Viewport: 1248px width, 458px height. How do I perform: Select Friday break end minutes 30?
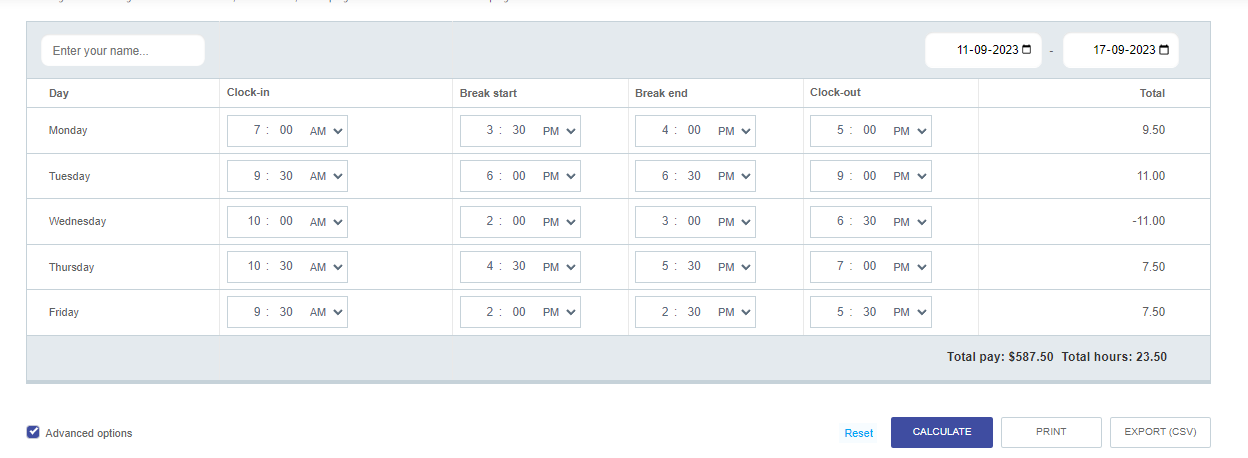694,311
